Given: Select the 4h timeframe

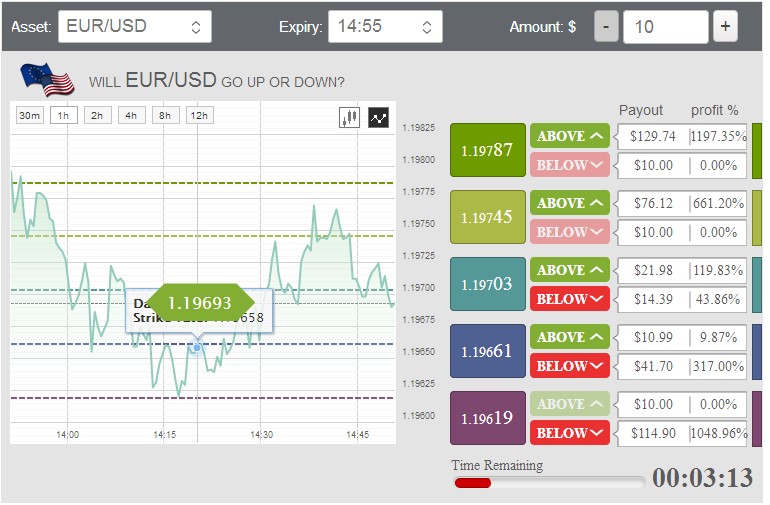Looking at the screenshot, I should tap(131, 115).
